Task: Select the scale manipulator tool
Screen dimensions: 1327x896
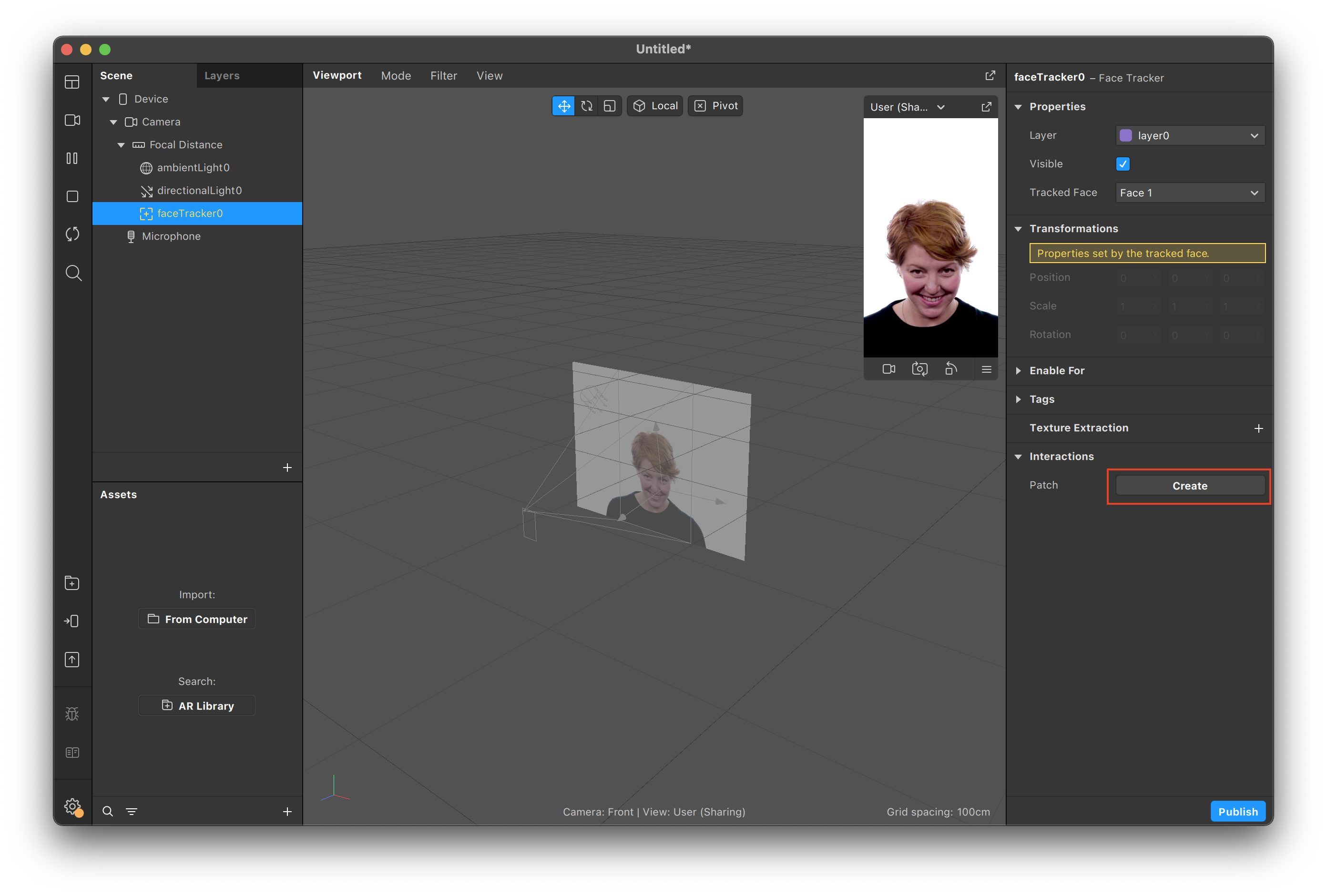Action: 609,106
